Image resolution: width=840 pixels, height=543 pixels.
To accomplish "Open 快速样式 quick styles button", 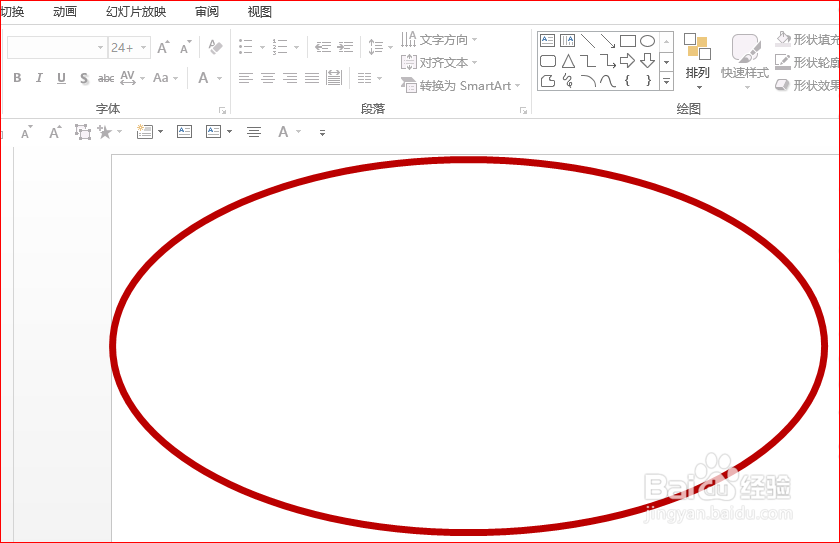I will pos(745,61).
